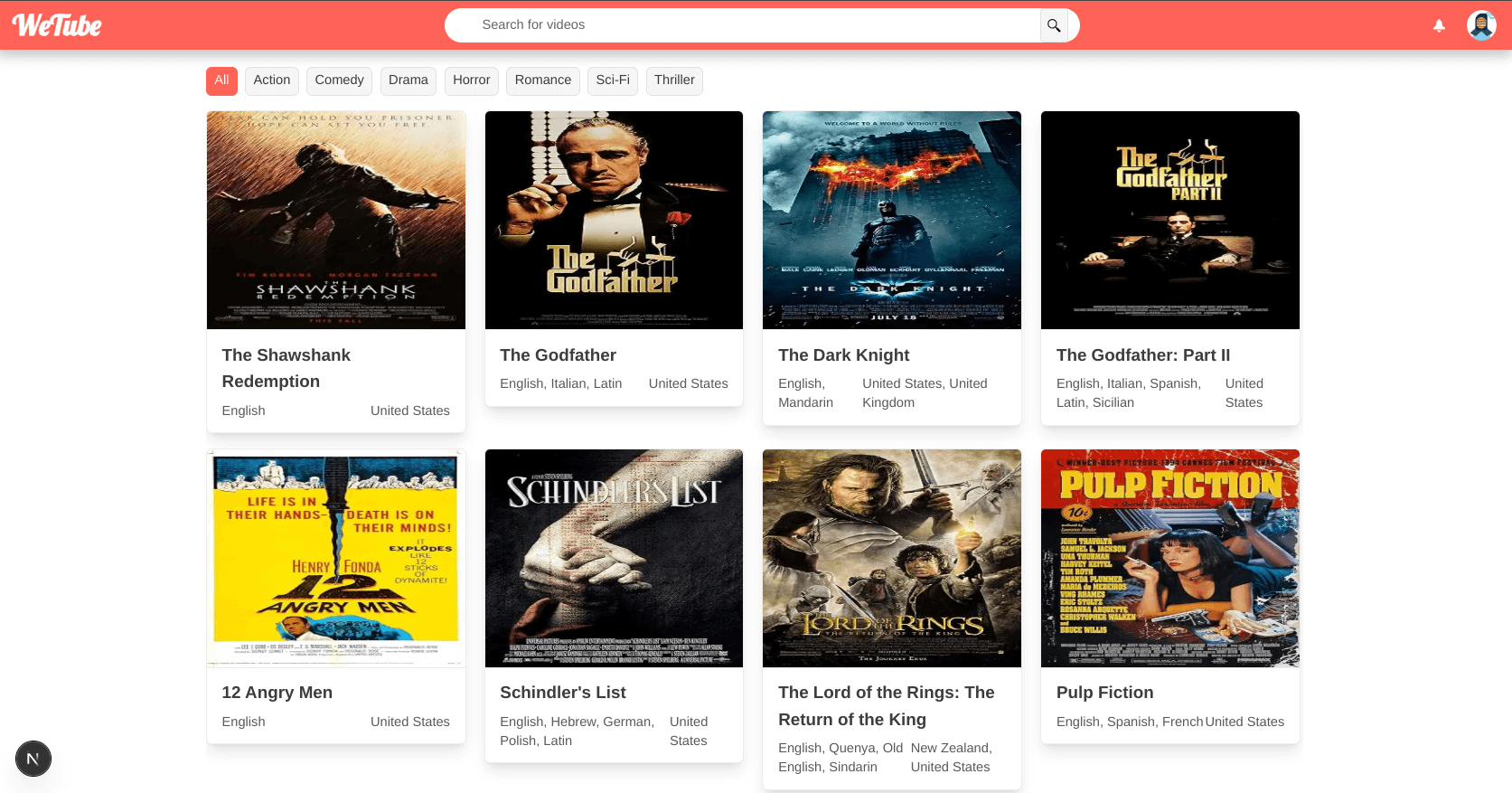
Task: Click 'United States, United Kingdom' text
Action: [x=925, y=393]
